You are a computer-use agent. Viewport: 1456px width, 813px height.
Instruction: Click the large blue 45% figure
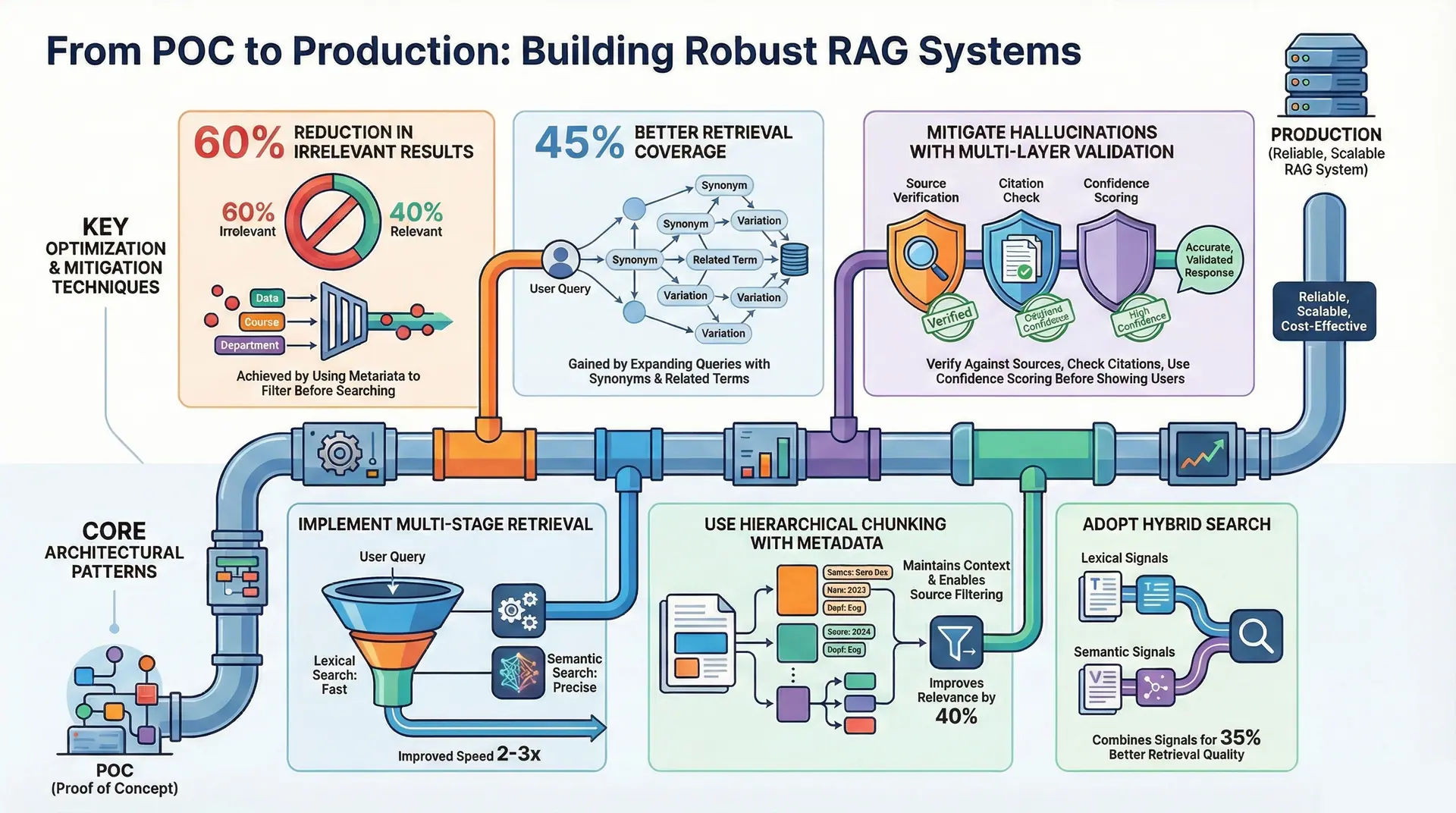[x=579, y=142]
